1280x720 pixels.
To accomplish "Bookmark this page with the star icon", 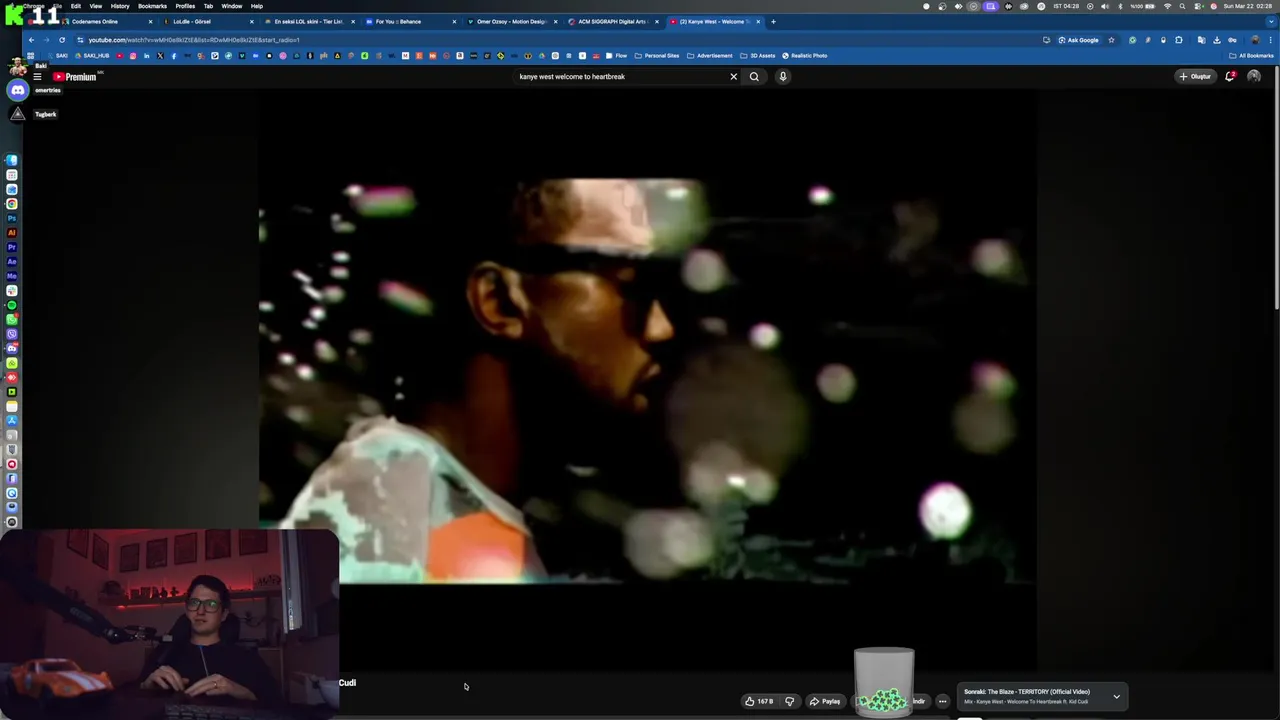I will [1111, 40].
